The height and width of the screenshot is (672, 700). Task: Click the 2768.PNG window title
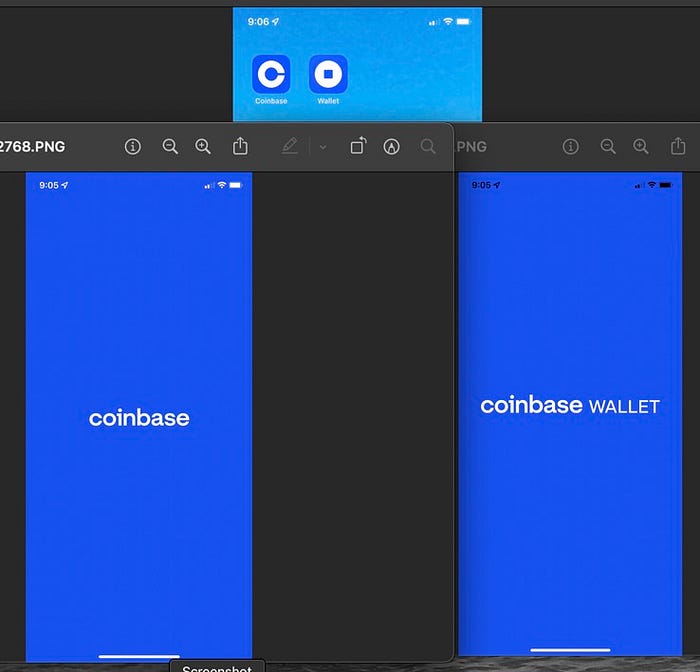coord(32,146)
